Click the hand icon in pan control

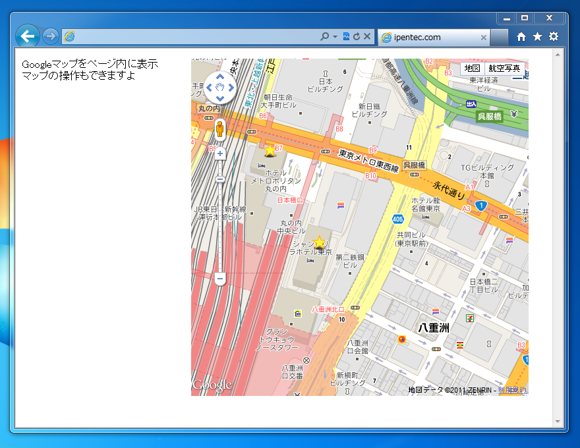[220, 88]
